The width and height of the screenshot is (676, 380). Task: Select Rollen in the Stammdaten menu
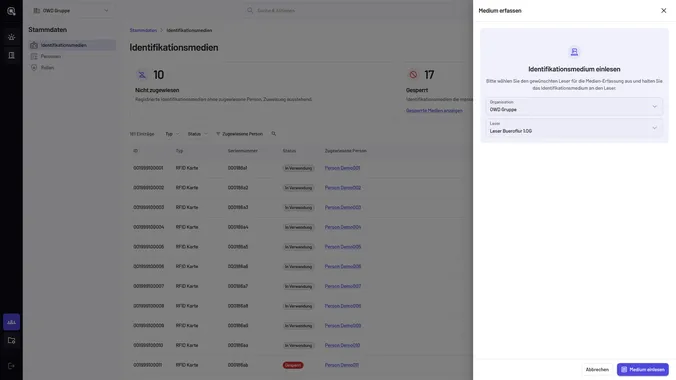(47, 68)
